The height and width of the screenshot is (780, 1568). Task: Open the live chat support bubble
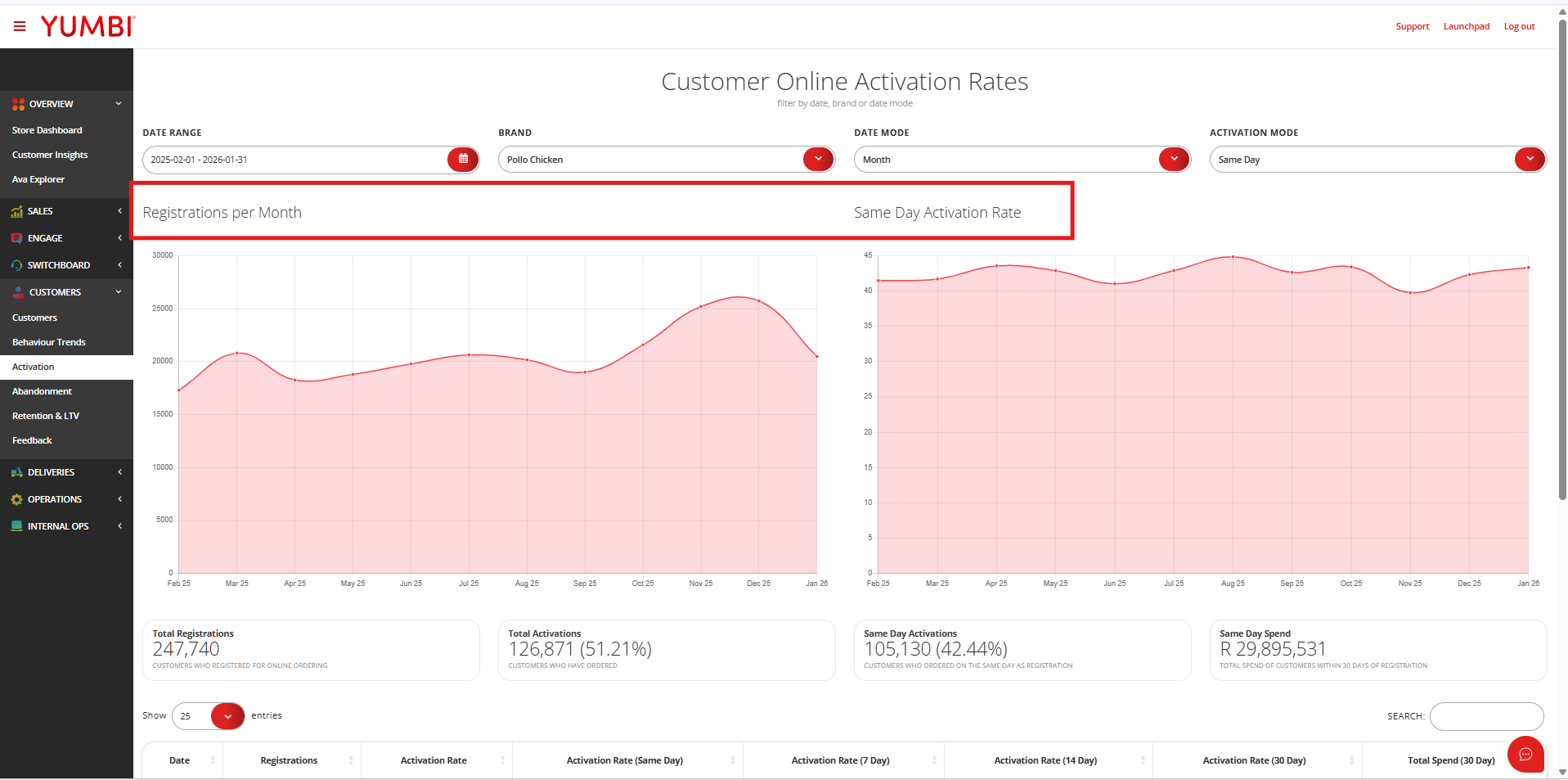[x=1525, y=754]
